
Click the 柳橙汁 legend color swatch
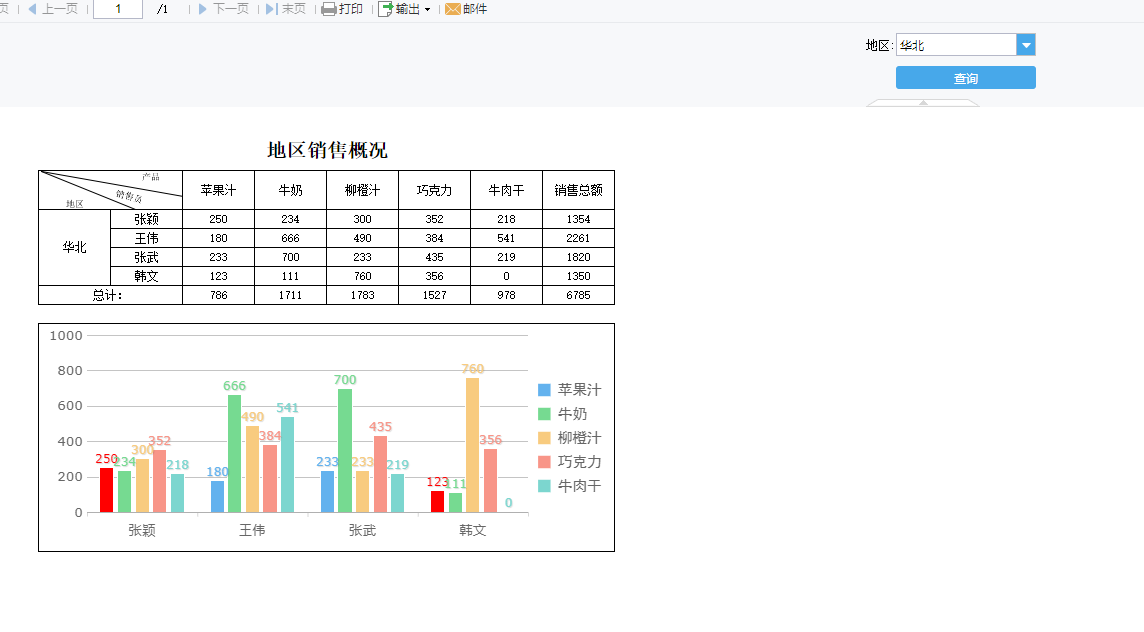point(544,438)
